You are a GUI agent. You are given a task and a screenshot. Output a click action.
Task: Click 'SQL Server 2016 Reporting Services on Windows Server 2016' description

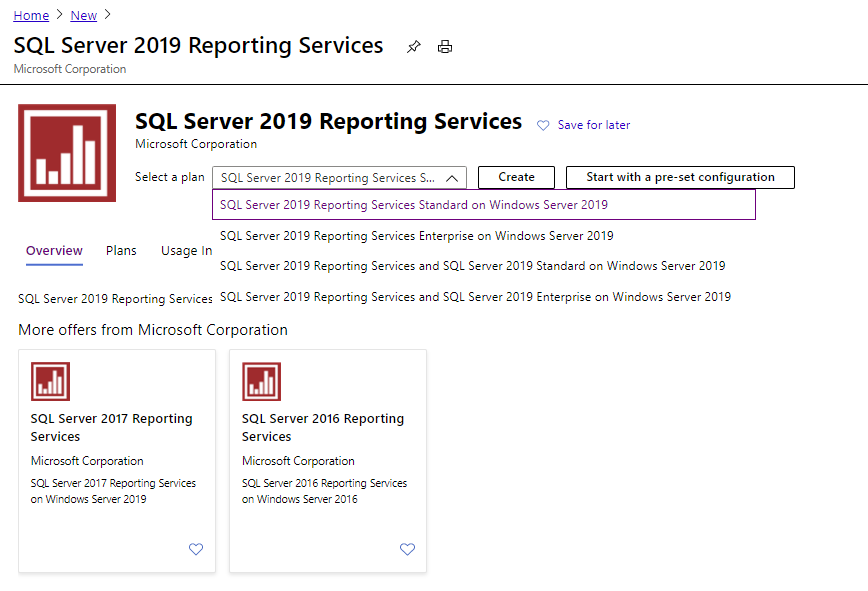pos(324,491)
